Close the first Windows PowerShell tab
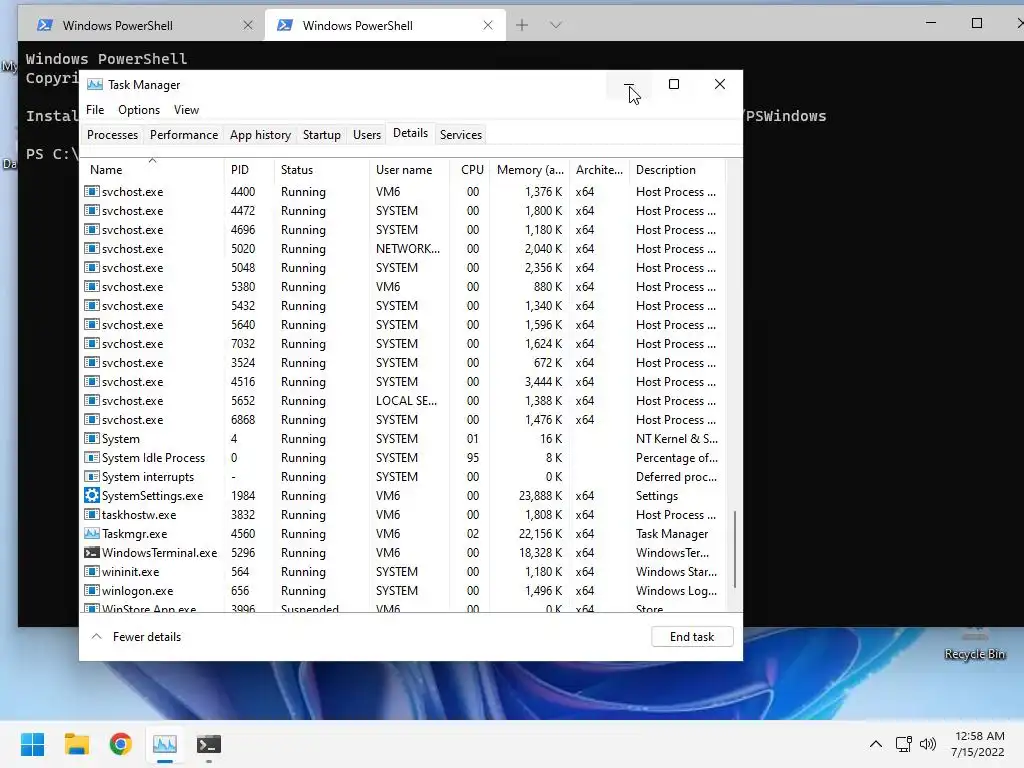 point(248,25)
